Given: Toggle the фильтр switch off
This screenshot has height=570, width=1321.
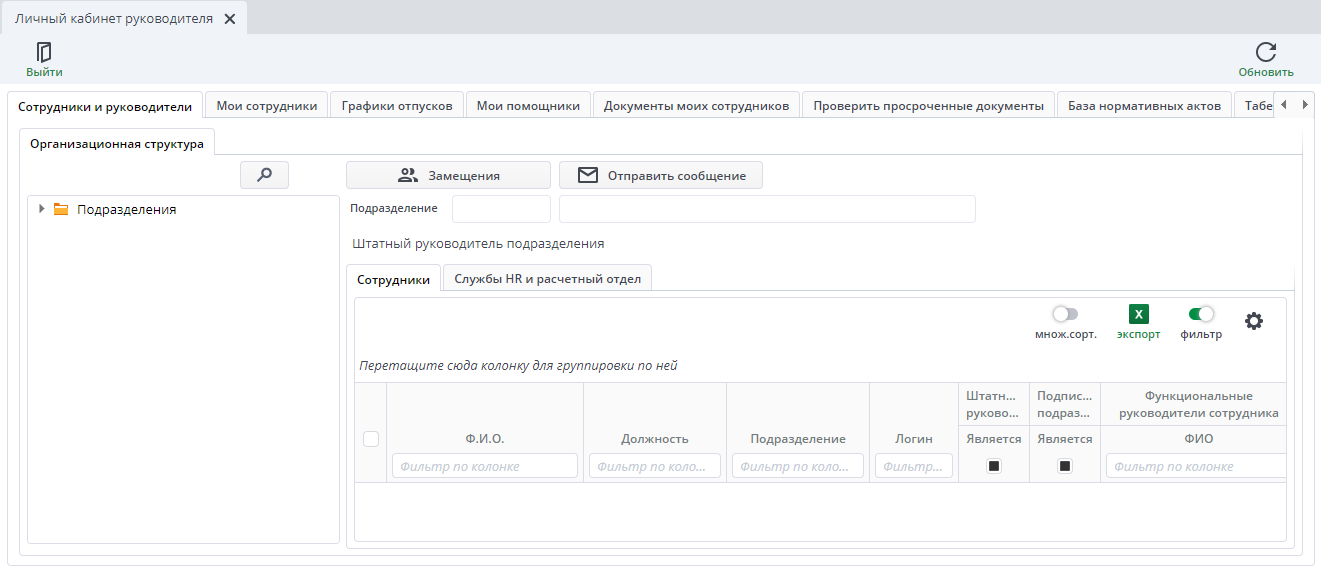Looking at the screenshot, I should click(1201, 314).
